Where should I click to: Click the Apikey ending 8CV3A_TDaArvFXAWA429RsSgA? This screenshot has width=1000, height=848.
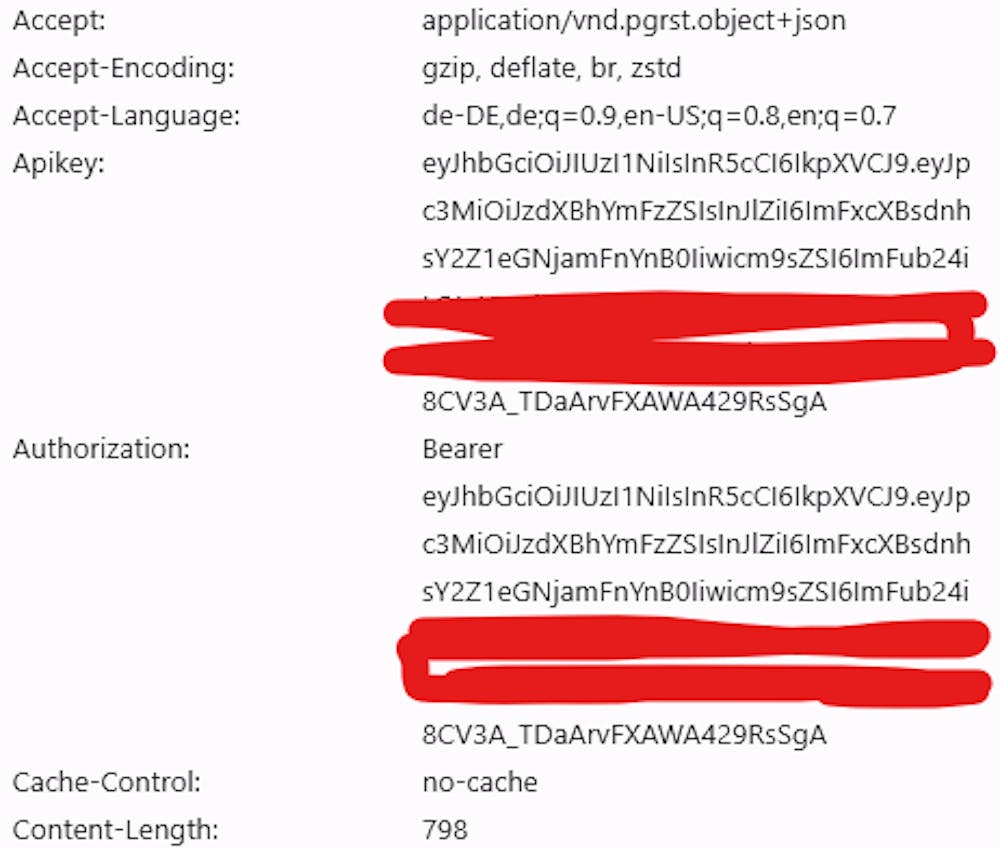click(x=624, y=402)
